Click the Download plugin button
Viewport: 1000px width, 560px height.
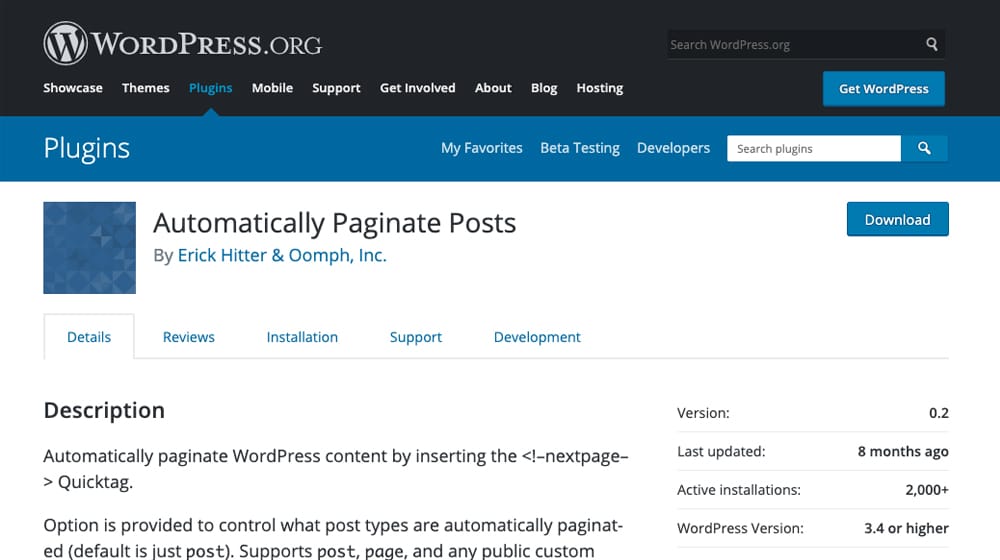[x=897, y=219]
